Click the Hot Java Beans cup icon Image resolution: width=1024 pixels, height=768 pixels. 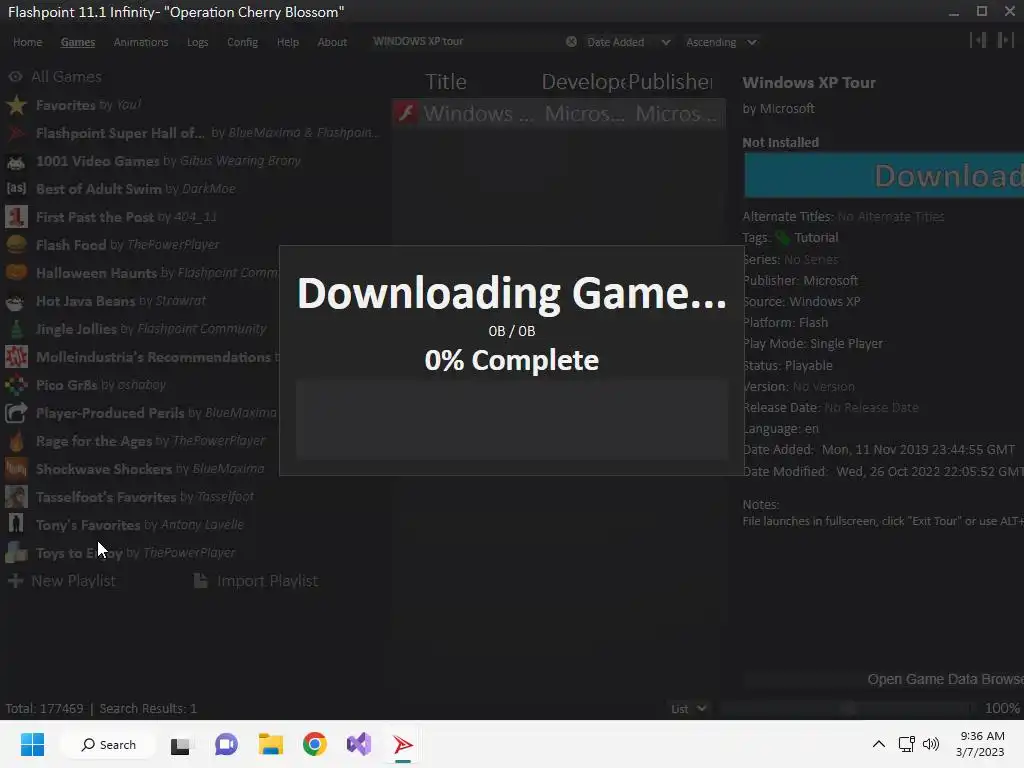16,301
